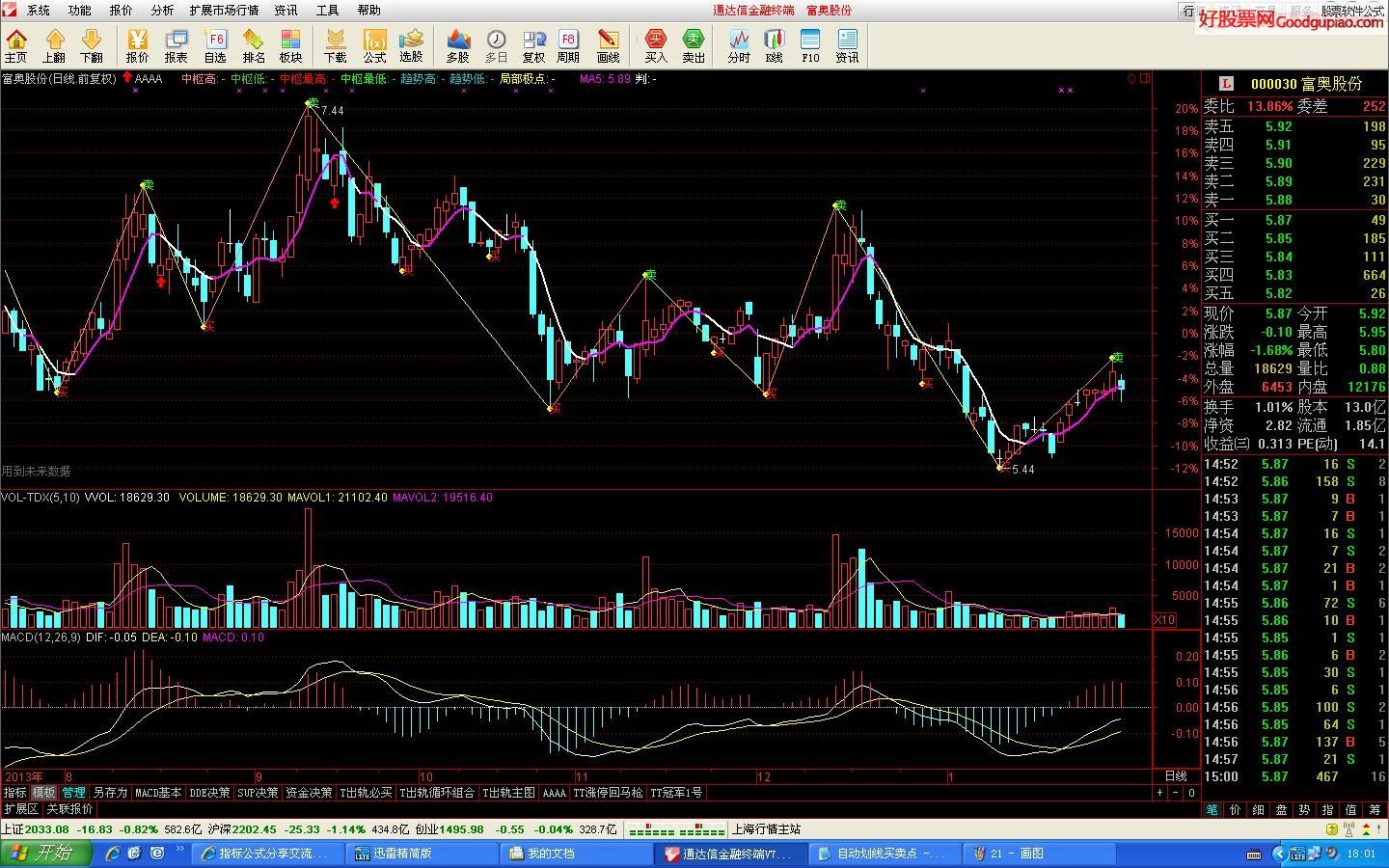Viewport: 1389px width, 868px height.
Task: Open the 工具 menu
Action: click(x=328, y=10)
